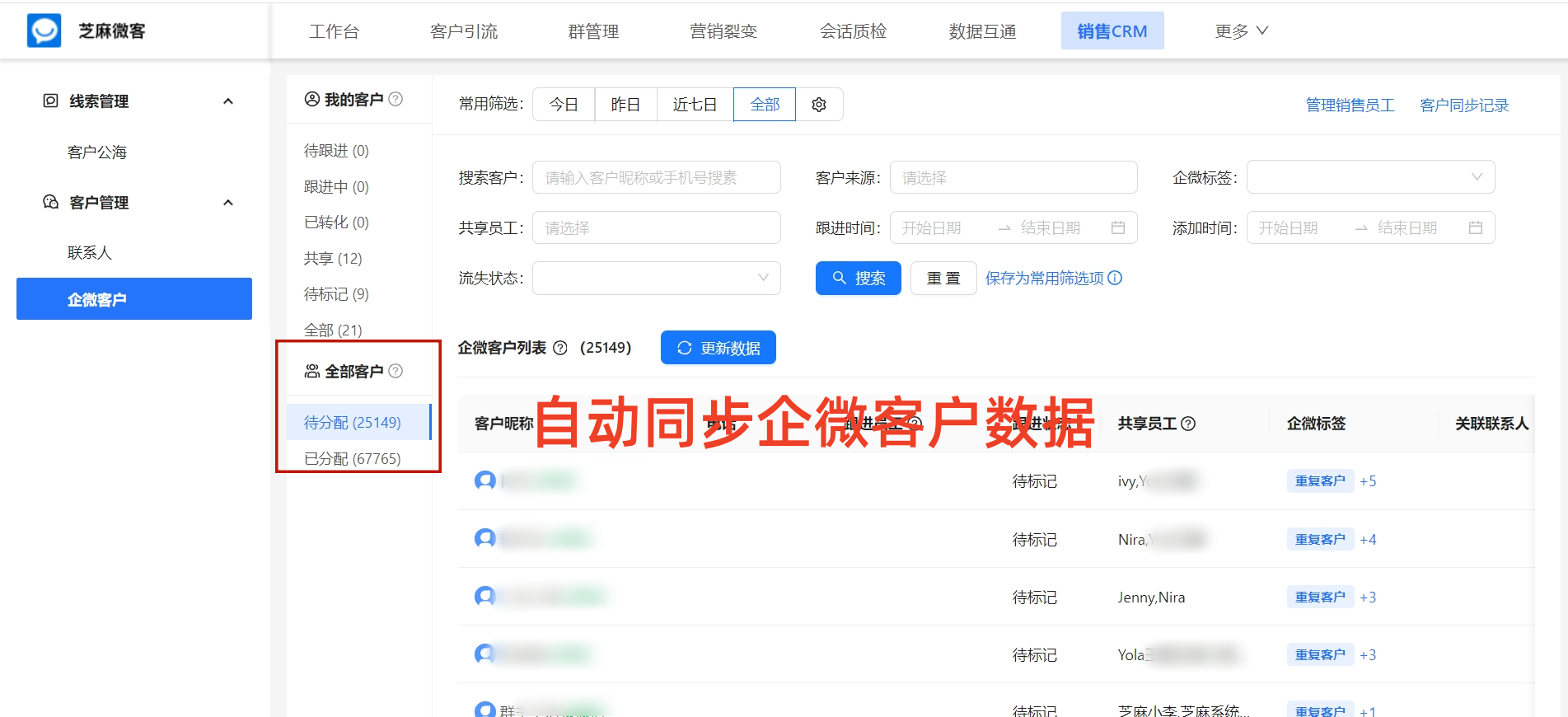Collapse the 线索管理 section

point(228,101)
